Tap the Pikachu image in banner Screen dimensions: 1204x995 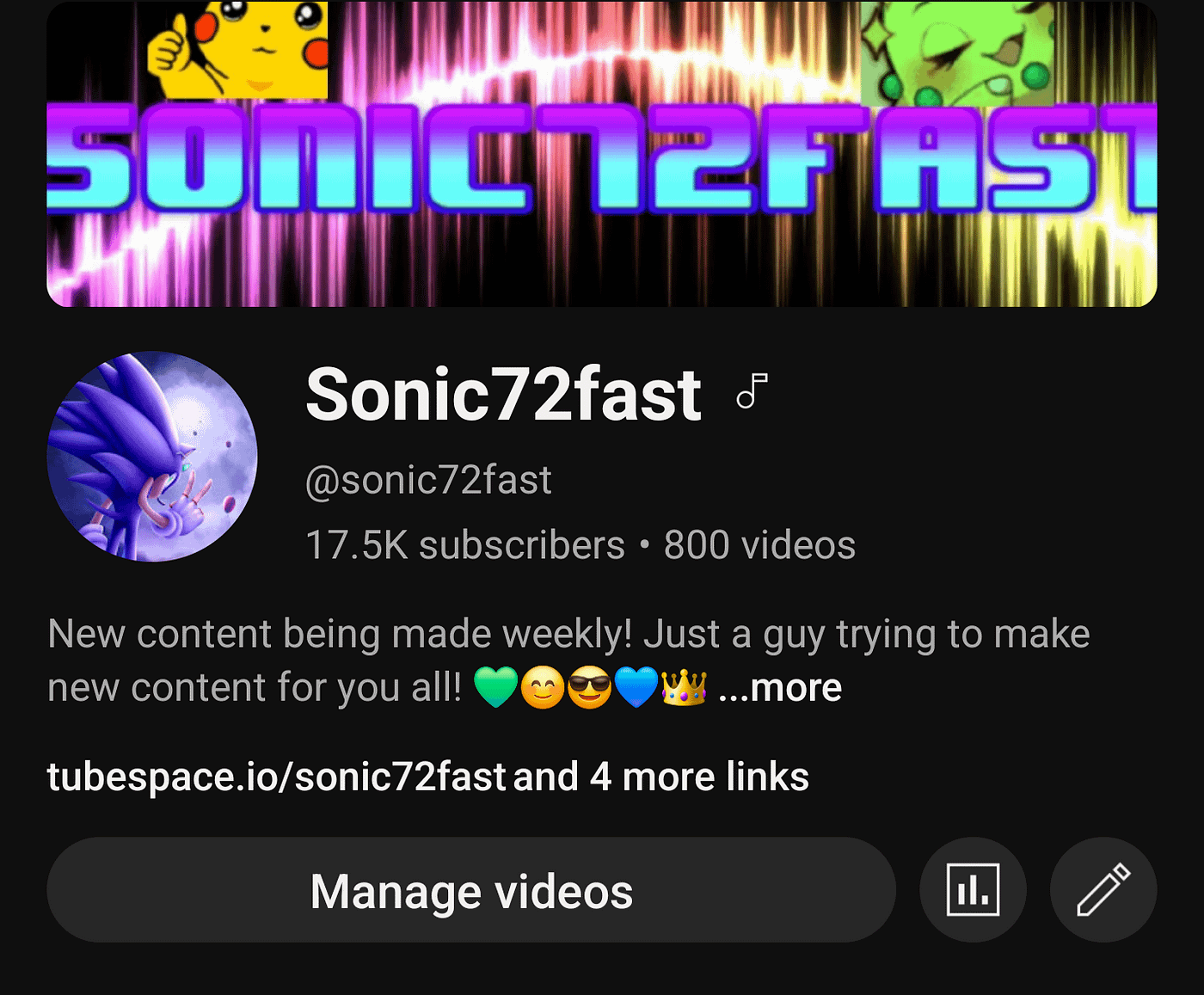[x=237, y=49]
